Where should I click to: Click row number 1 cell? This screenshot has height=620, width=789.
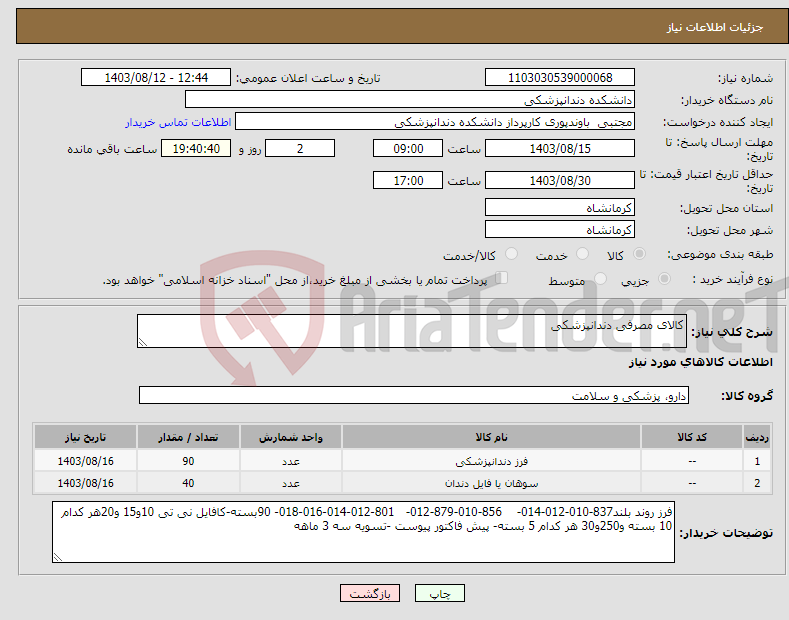pyautogui.click(x=757, y=461)
